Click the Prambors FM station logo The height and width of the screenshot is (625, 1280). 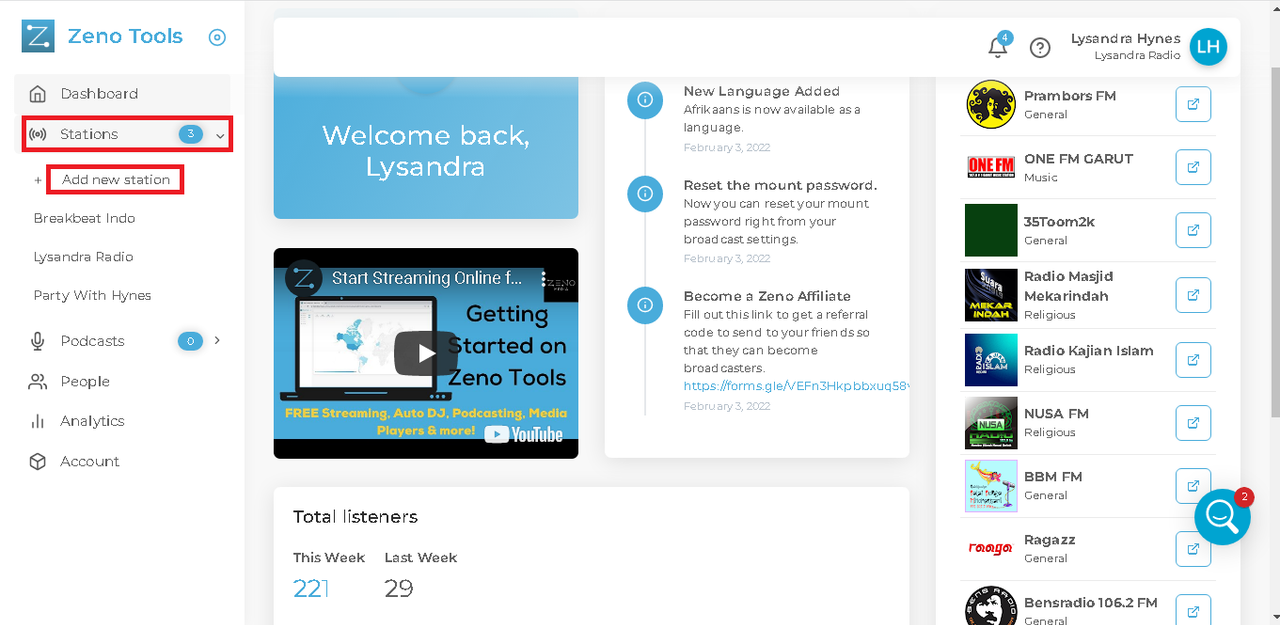[991, 104]
